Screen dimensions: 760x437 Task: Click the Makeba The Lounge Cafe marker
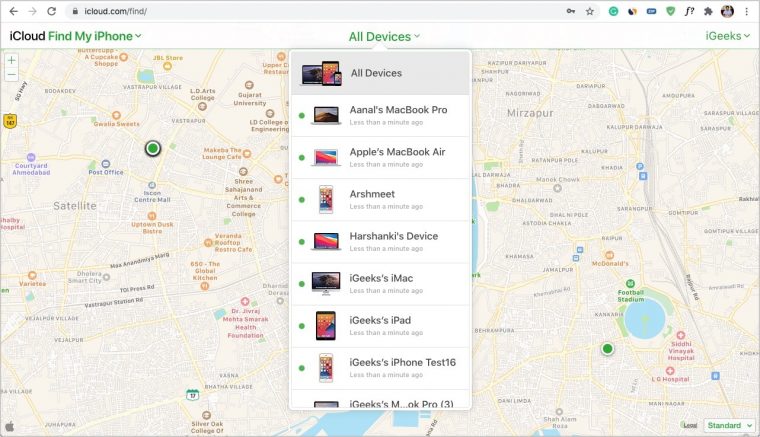(247, 154)
